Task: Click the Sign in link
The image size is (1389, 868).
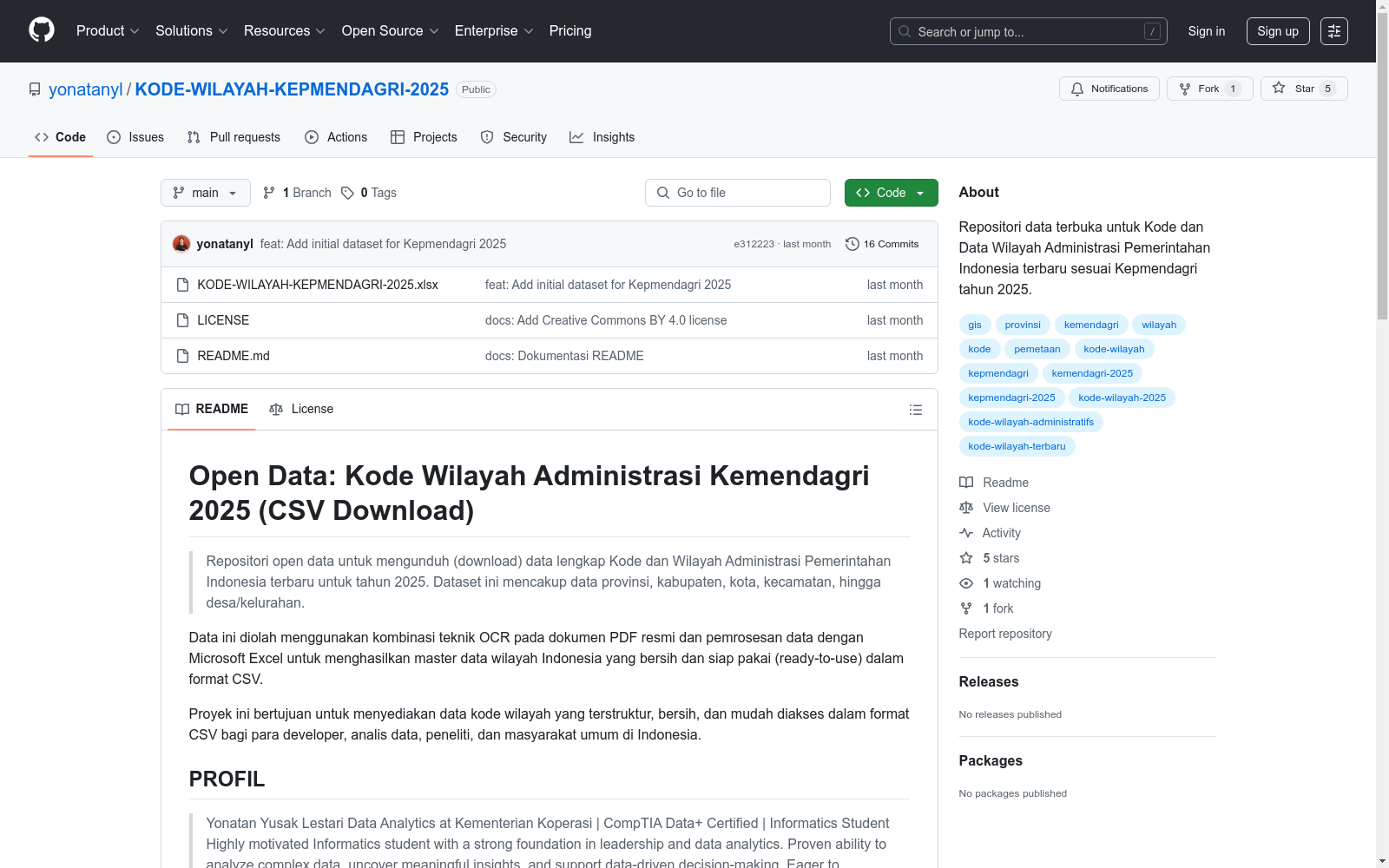Action: point(1207,31)
